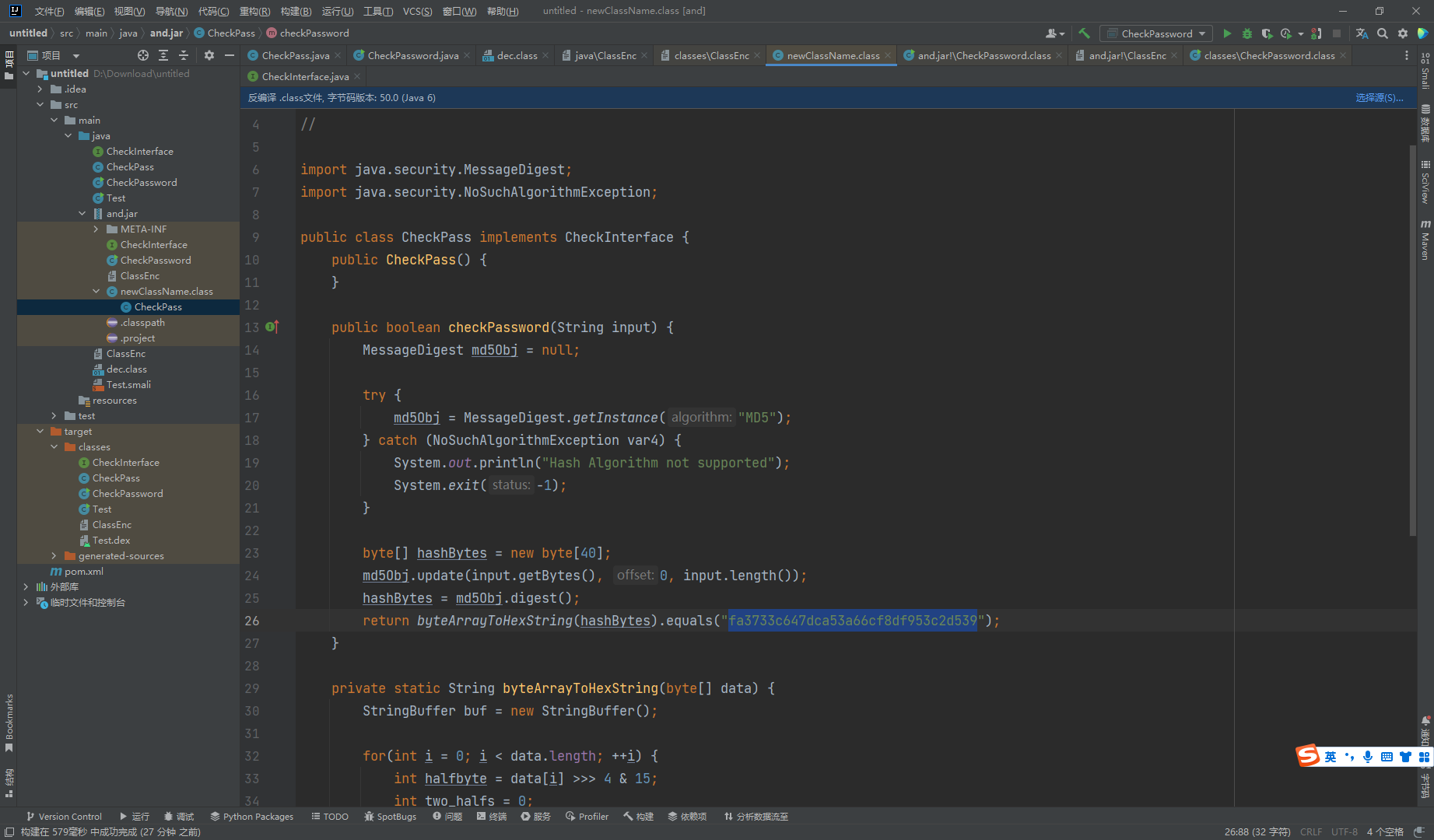The width and height of the screenshot is (1434, 840).
Task: Open the tab list three-dots menu
Action: pos(1406,55)
